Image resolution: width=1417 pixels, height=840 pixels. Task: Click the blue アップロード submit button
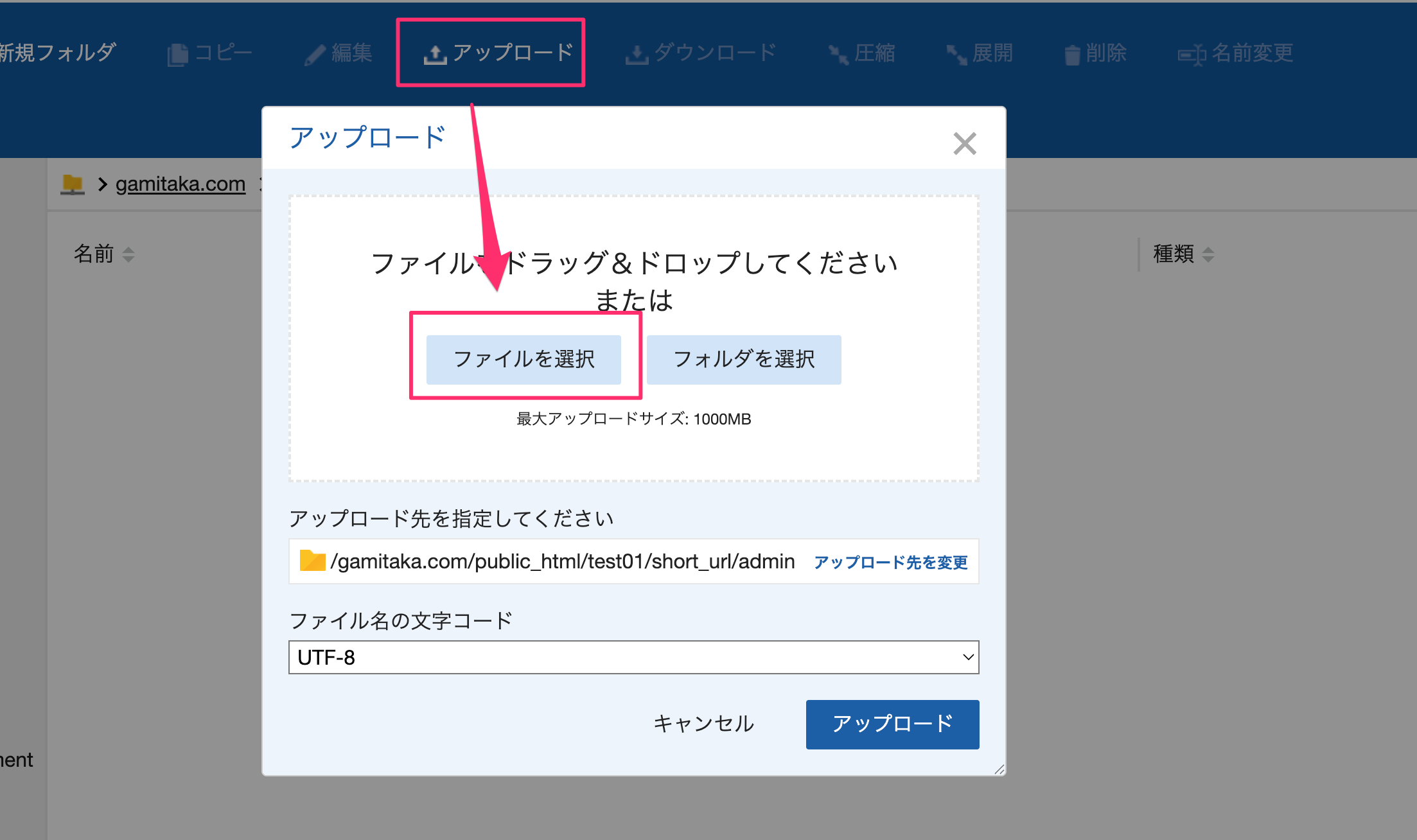coord(892,724)
